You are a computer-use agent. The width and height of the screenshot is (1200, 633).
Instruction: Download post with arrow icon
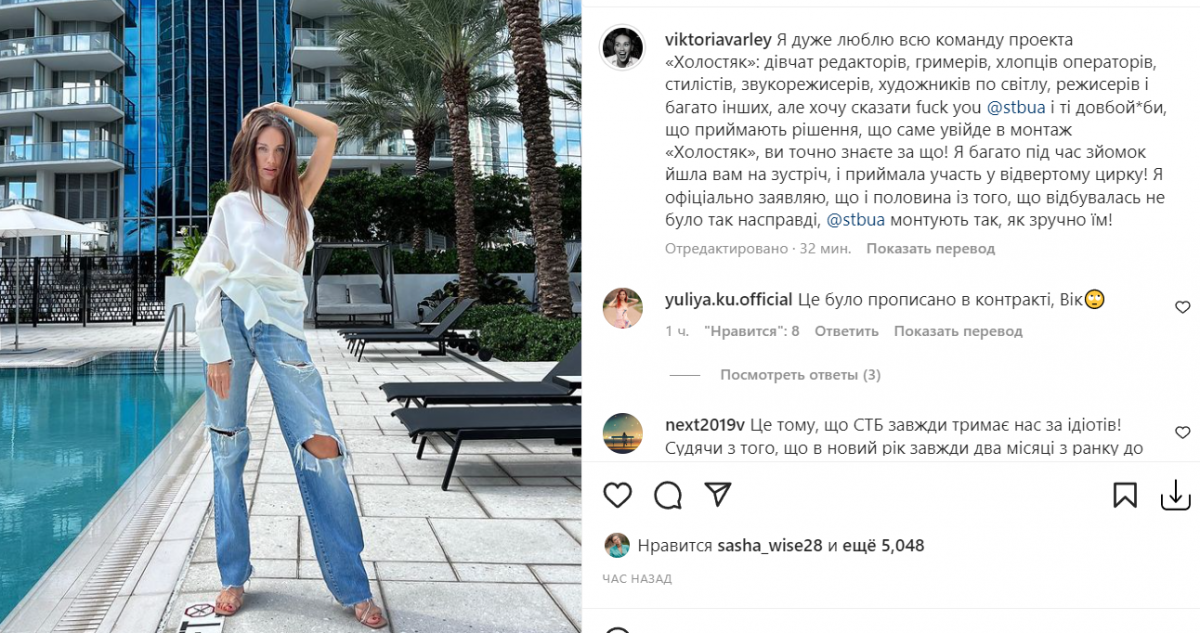pos(1175,495)
